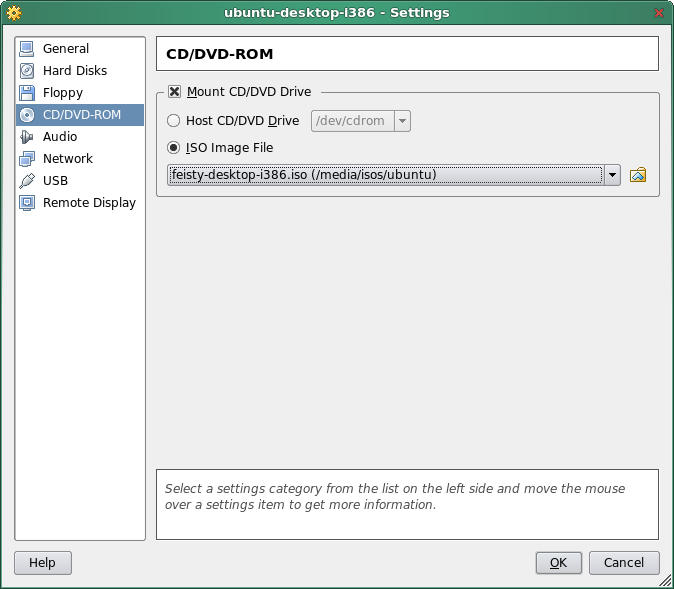Click the General monitor icon in sidebar
Viewport: 674px width, 589px height.
click(x=27, y=49)
